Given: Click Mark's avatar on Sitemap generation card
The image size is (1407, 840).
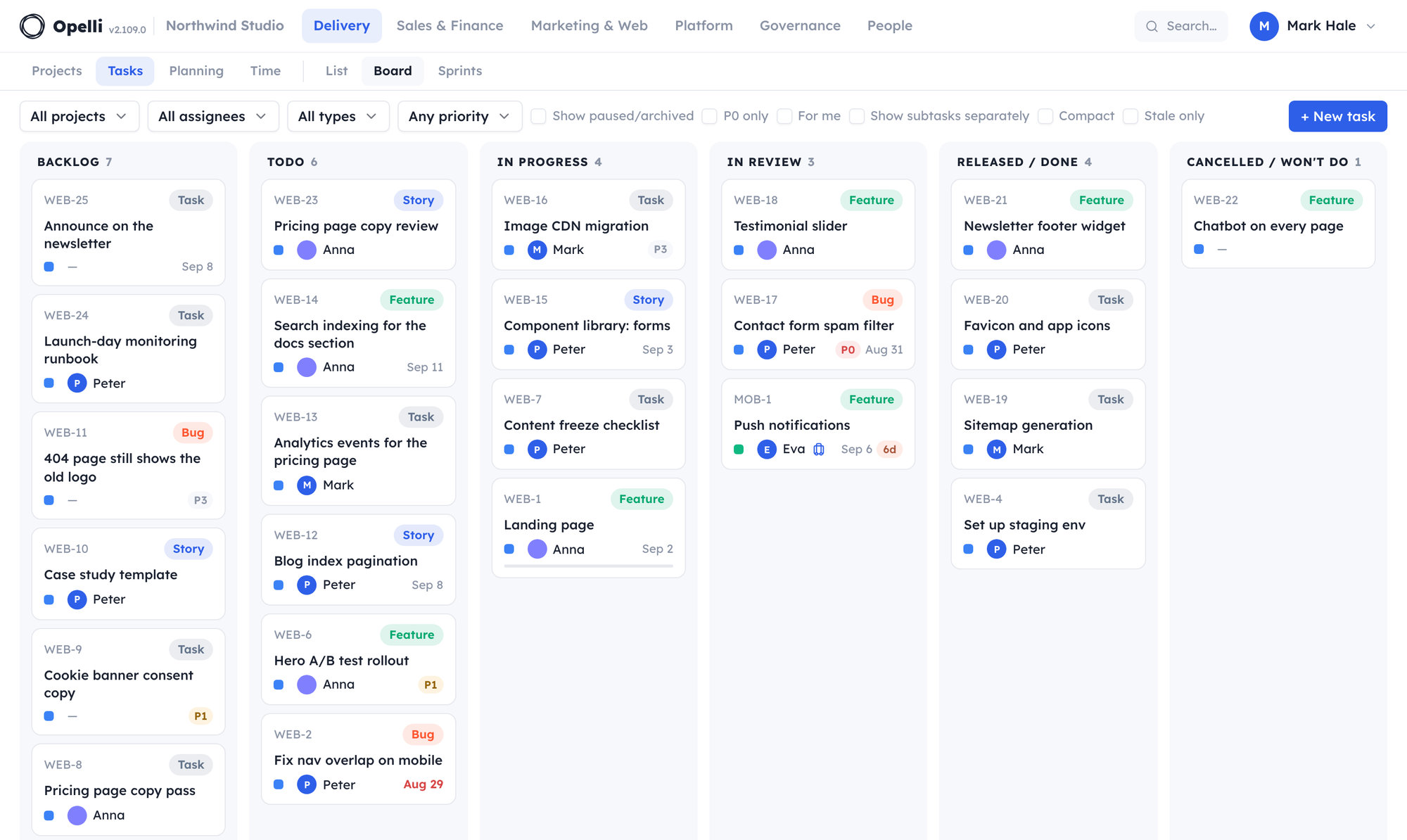Looking at the screenshot, I should 996,449.
